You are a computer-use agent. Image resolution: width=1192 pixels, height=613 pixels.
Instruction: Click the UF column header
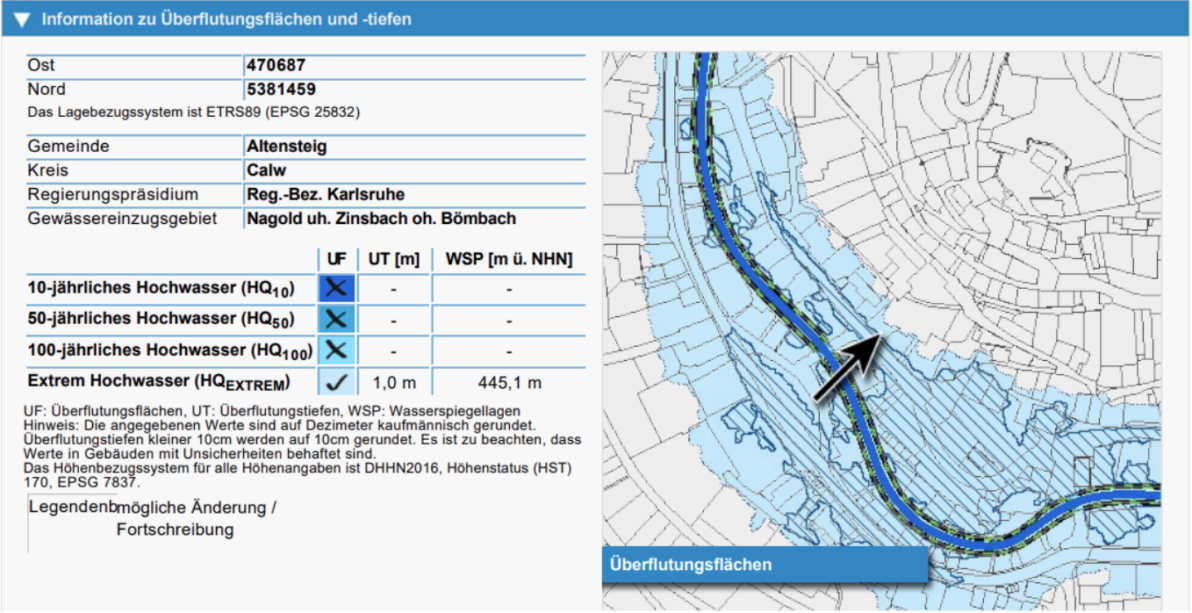(x=337, y=259)
